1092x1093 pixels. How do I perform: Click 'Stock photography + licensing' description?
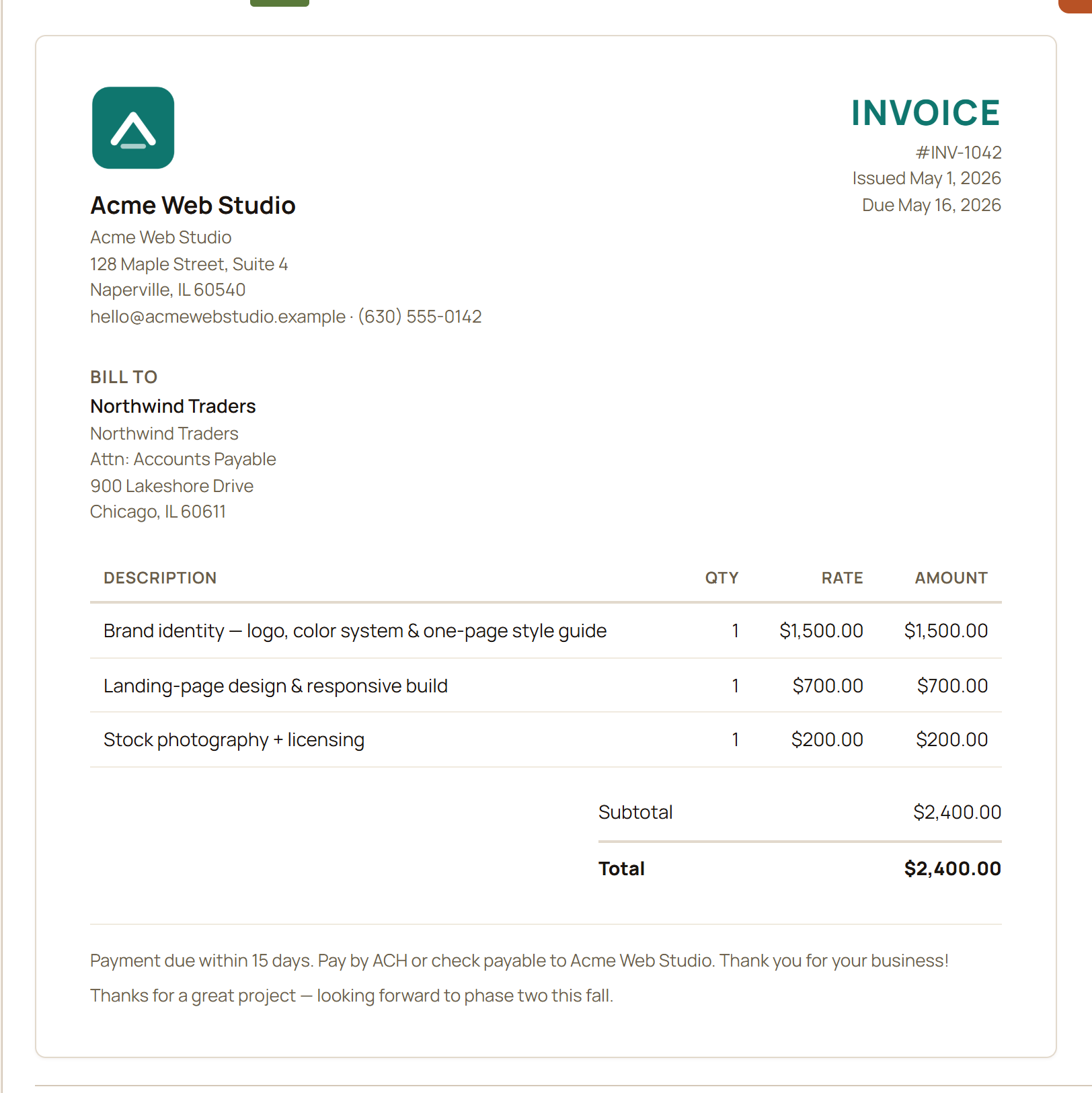(234, 739)
